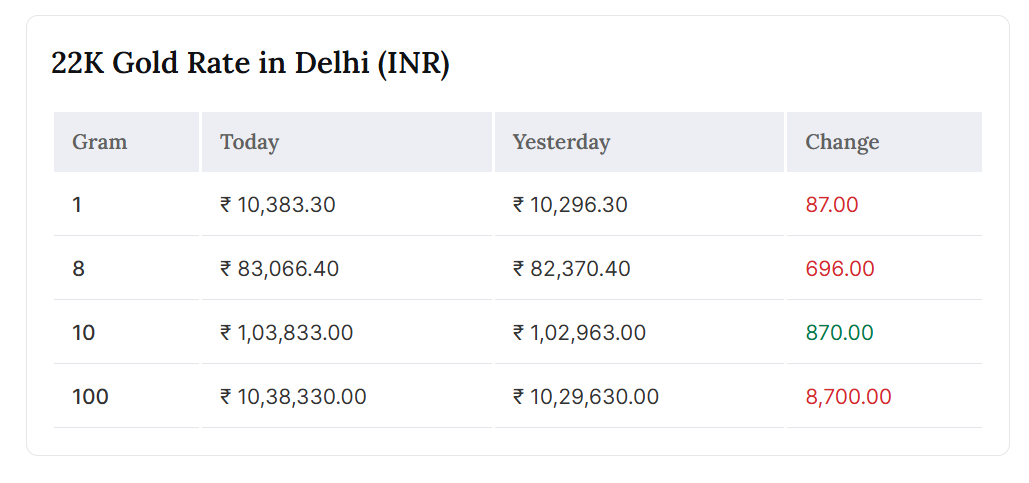This screenshot has height=483, width=1029.
Task: Click the 10 gram row label
Action: click(x=84, y=333)
